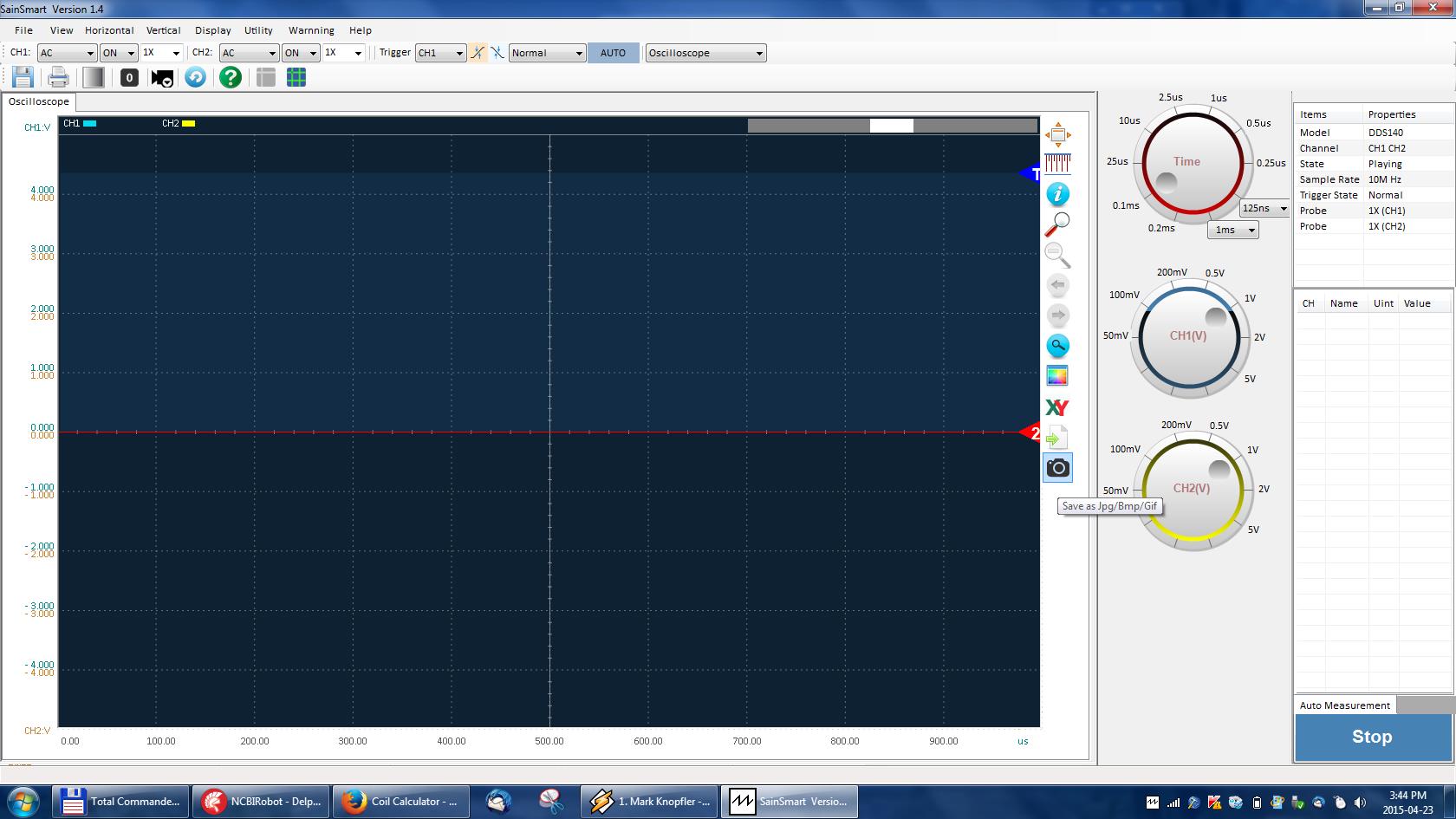Click the CH1(V) voltage dial knob
Viewport: 1456px width, 819px height.
tap(1188, 336)
